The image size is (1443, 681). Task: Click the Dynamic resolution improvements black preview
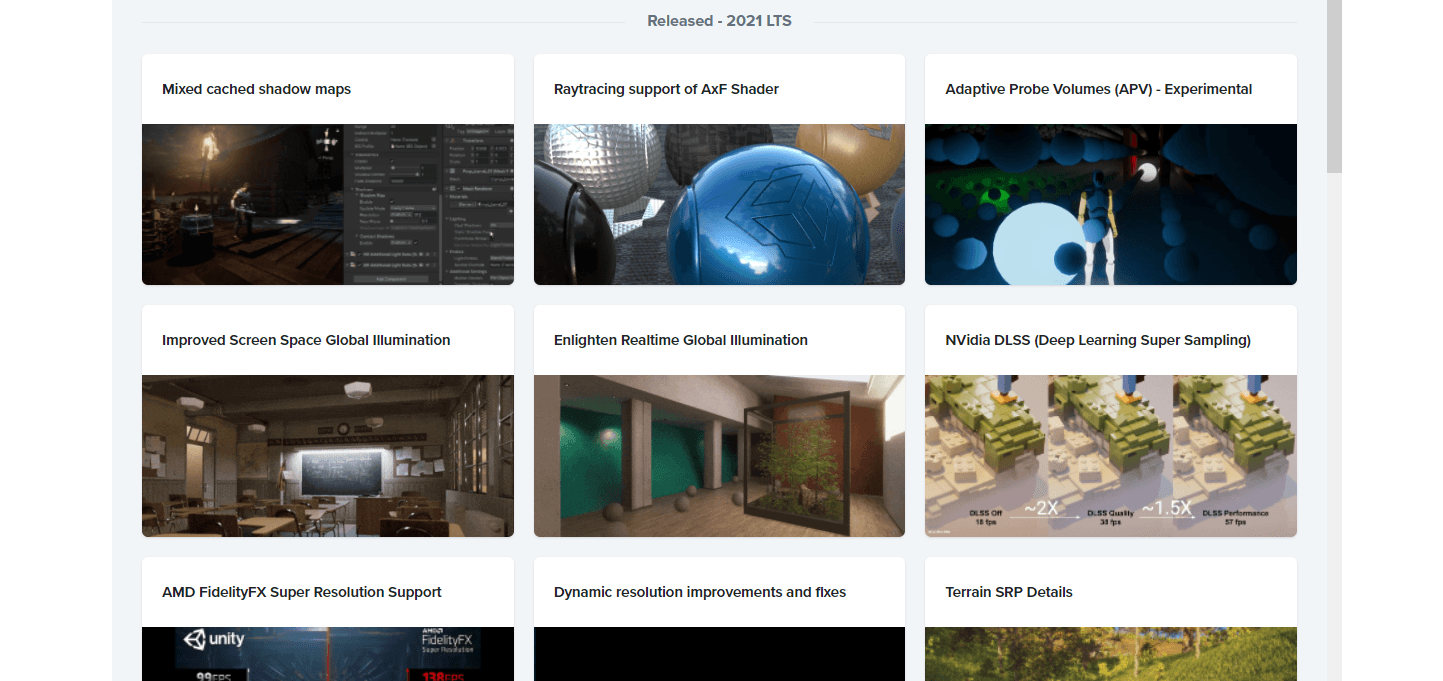click(x=719, y=654)
